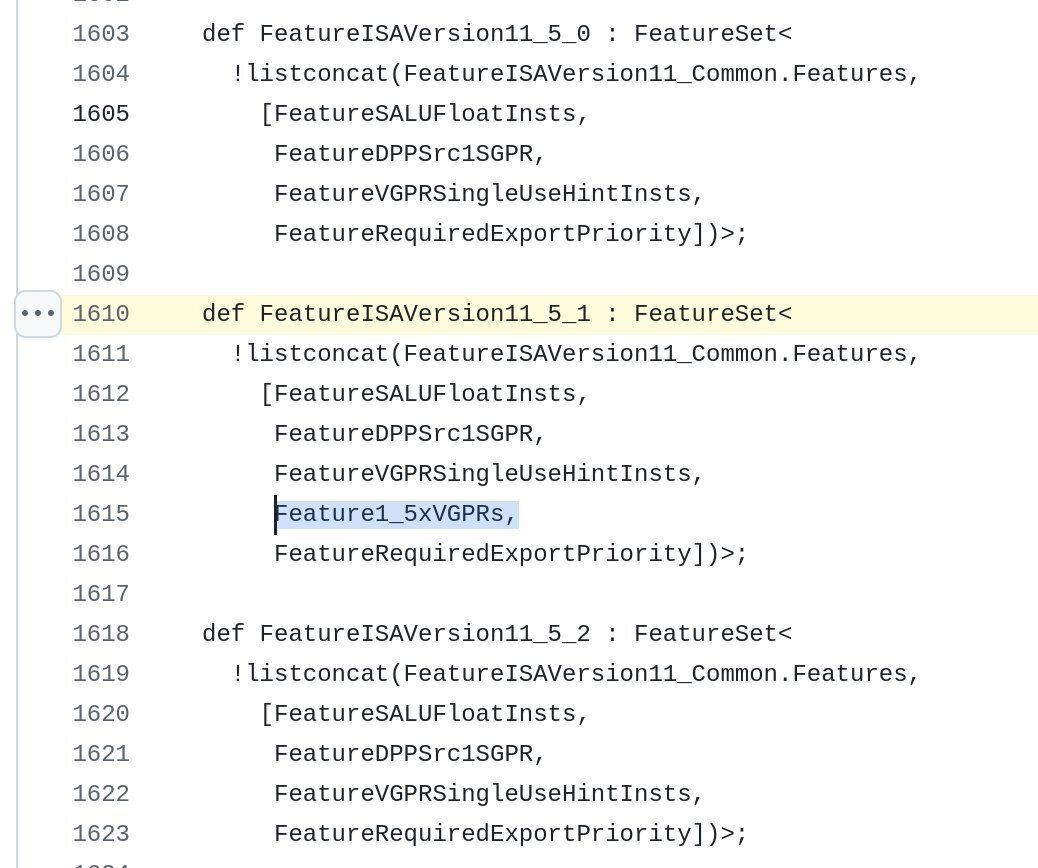This screenshot has height=868, width=1038.
Task: Click FeatureISAVersion11_5_0 definition name
Action: pyautogui.click(x=425, y=34)
